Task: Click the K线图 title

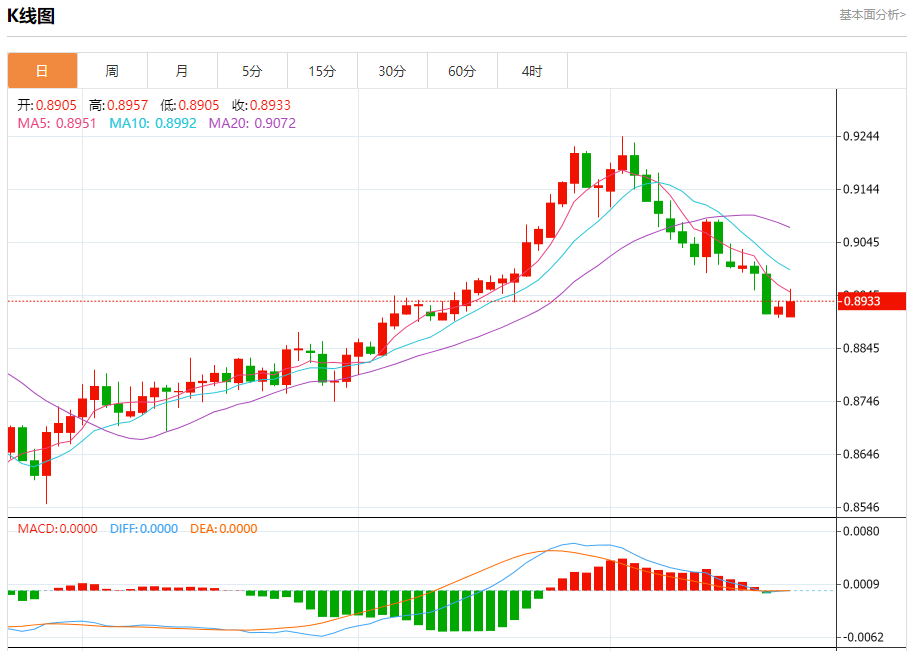Action: point(31,16)
